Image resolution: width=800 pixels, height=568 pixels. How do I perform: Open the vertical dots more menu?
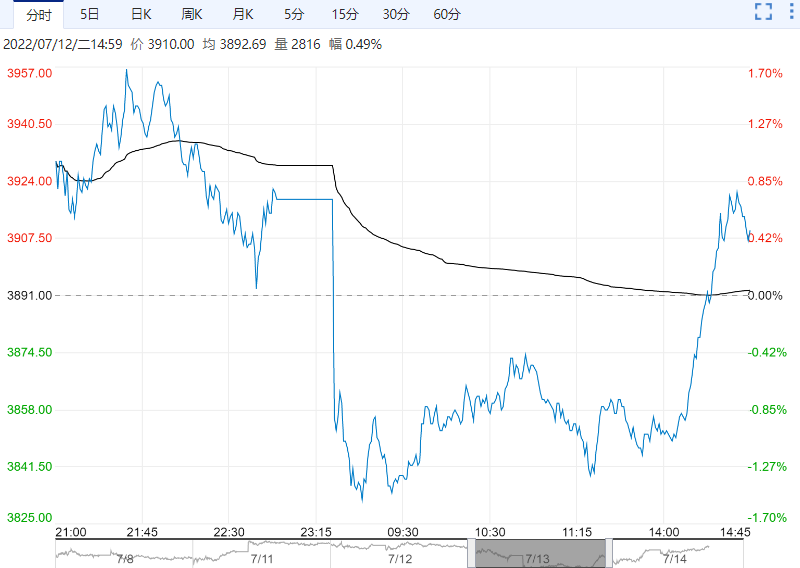792,11
